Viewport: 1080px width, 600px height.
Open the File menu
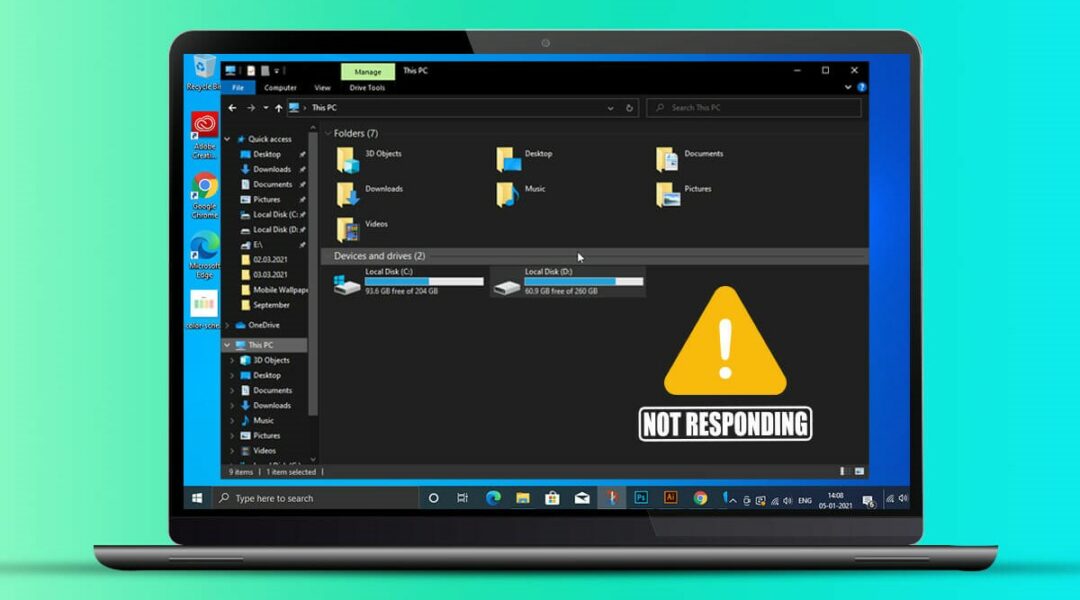pyautogui.click(x=238, y=87)
